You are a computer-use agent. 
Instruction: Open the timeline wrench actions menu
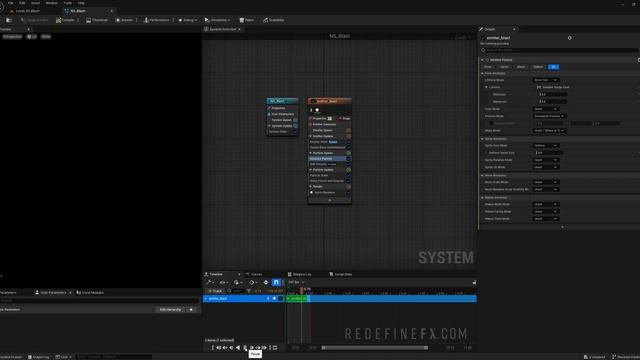[x=210, y=282]
